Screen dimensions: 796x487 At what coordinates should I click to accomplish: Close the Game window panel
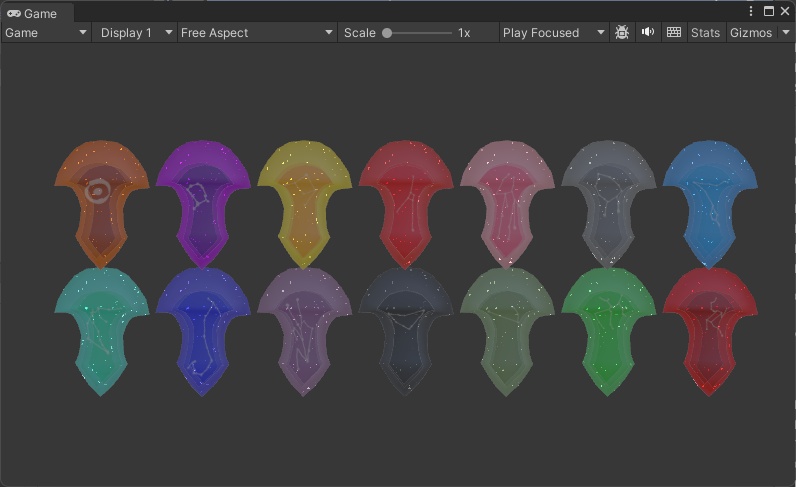coord(785,11)
